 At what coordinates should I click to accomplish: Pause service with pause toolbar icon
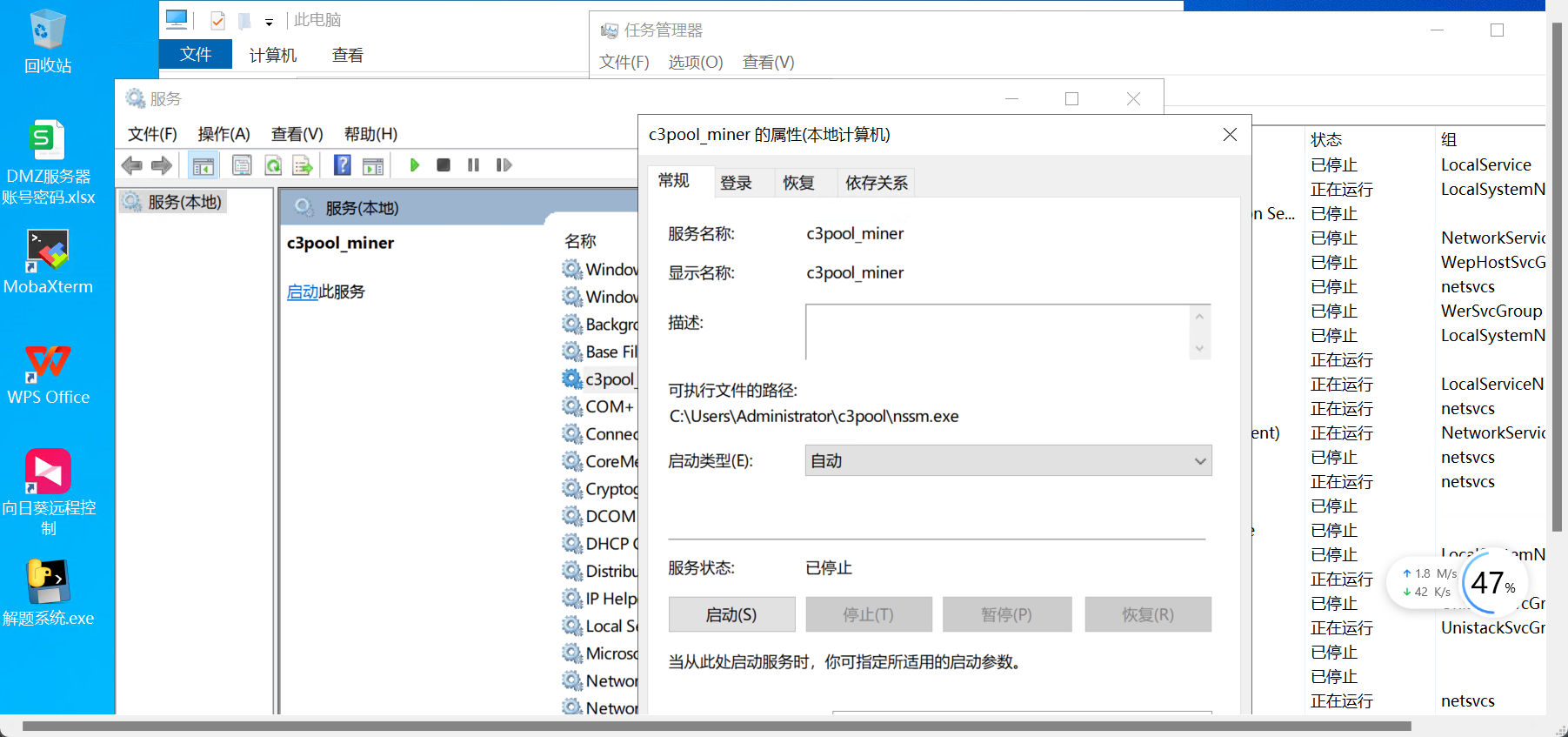(x=473, y=165)
